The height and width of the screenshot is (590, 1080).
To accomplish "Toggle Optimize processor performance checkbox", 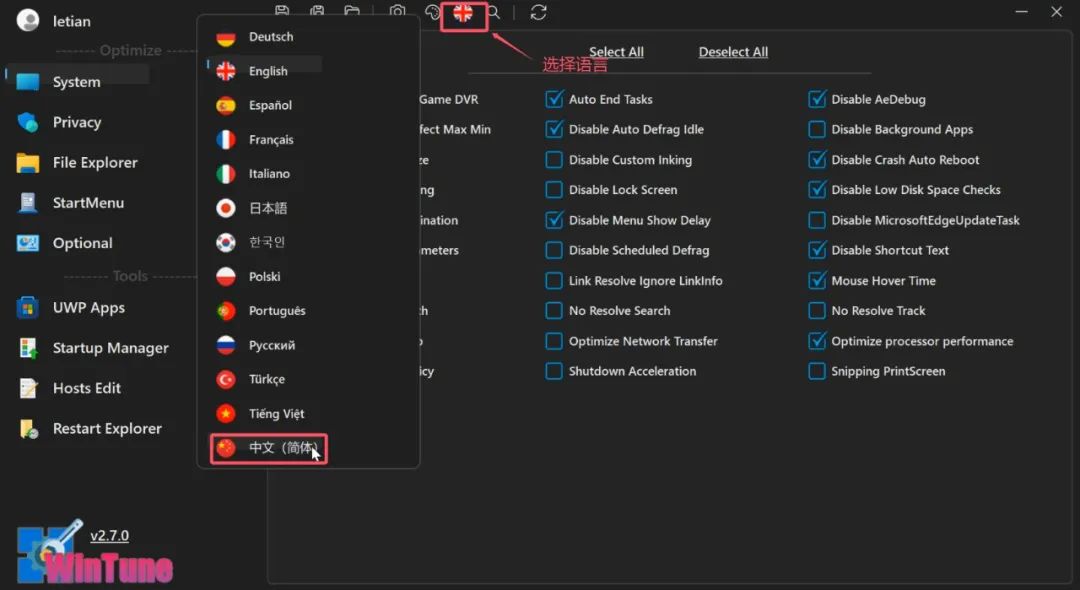I will [817, 341].
